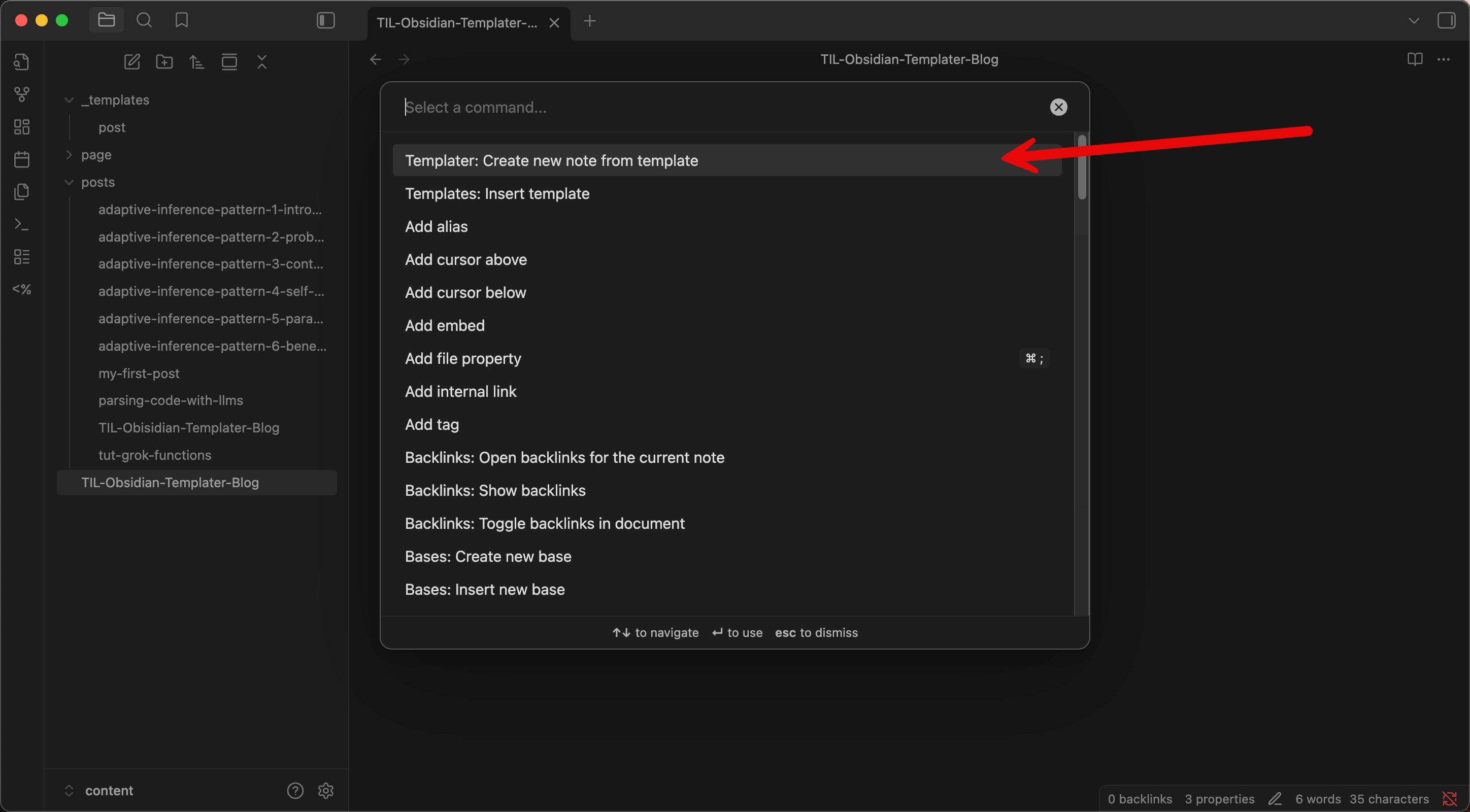The width and height of the screenshot is (1470, 812).
Task: Open the content vault switcher
Action: pyautogui.click(x=109, y=790)
